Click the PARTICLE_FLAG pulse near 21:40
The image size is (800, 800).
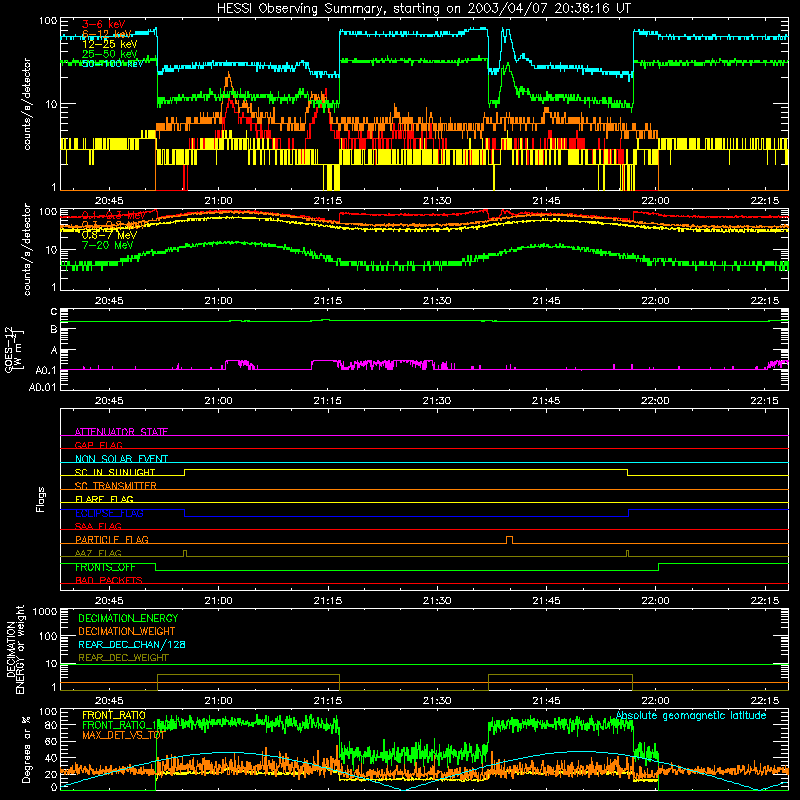[x=509, y=540]
